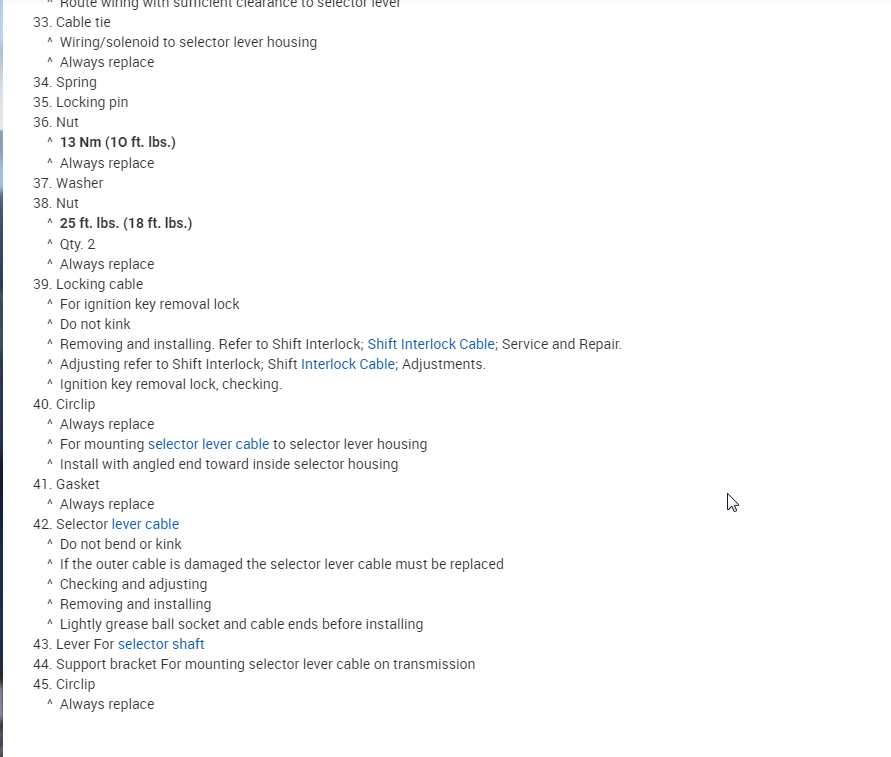The width and height of the screenshot is (891, 757).
Task: Select list item "41. Gasket"
Action: [66, 484]
